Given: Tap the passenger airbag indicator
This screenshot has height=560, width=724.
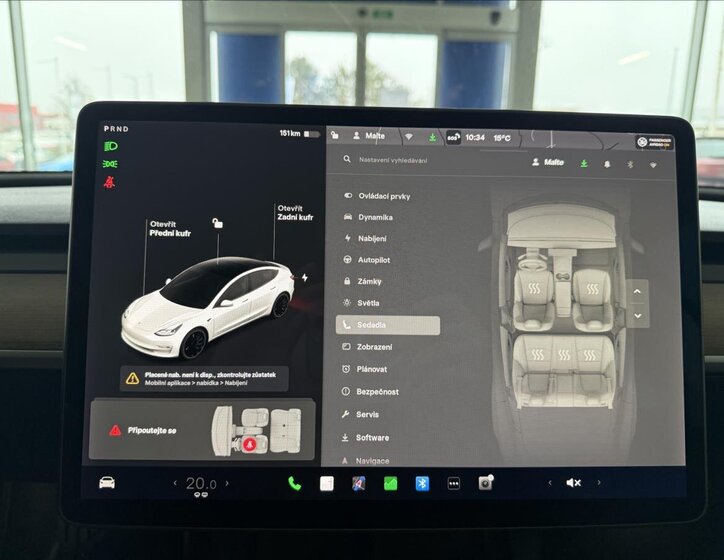Looking at the screenshot, I should point(654,142).
